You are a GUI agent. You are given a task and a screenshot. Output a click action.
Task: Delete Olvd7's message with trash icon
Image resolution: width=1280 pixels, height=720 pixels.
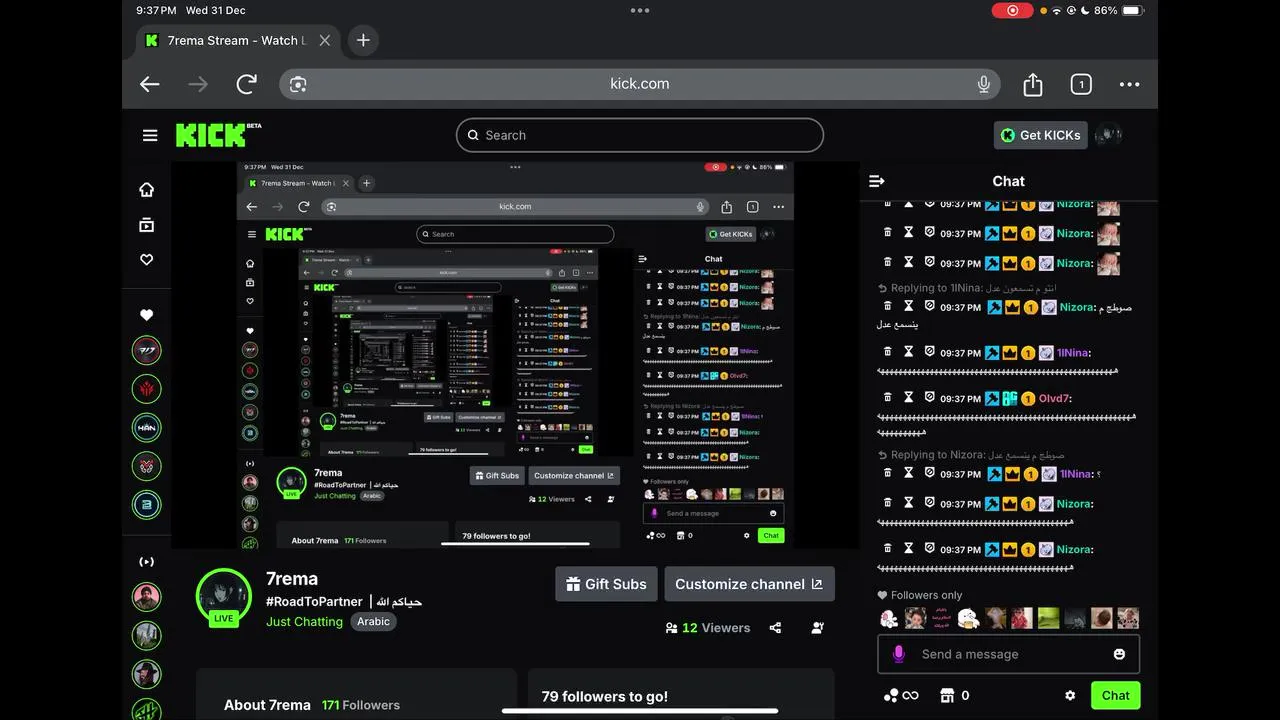click(887, 397)
